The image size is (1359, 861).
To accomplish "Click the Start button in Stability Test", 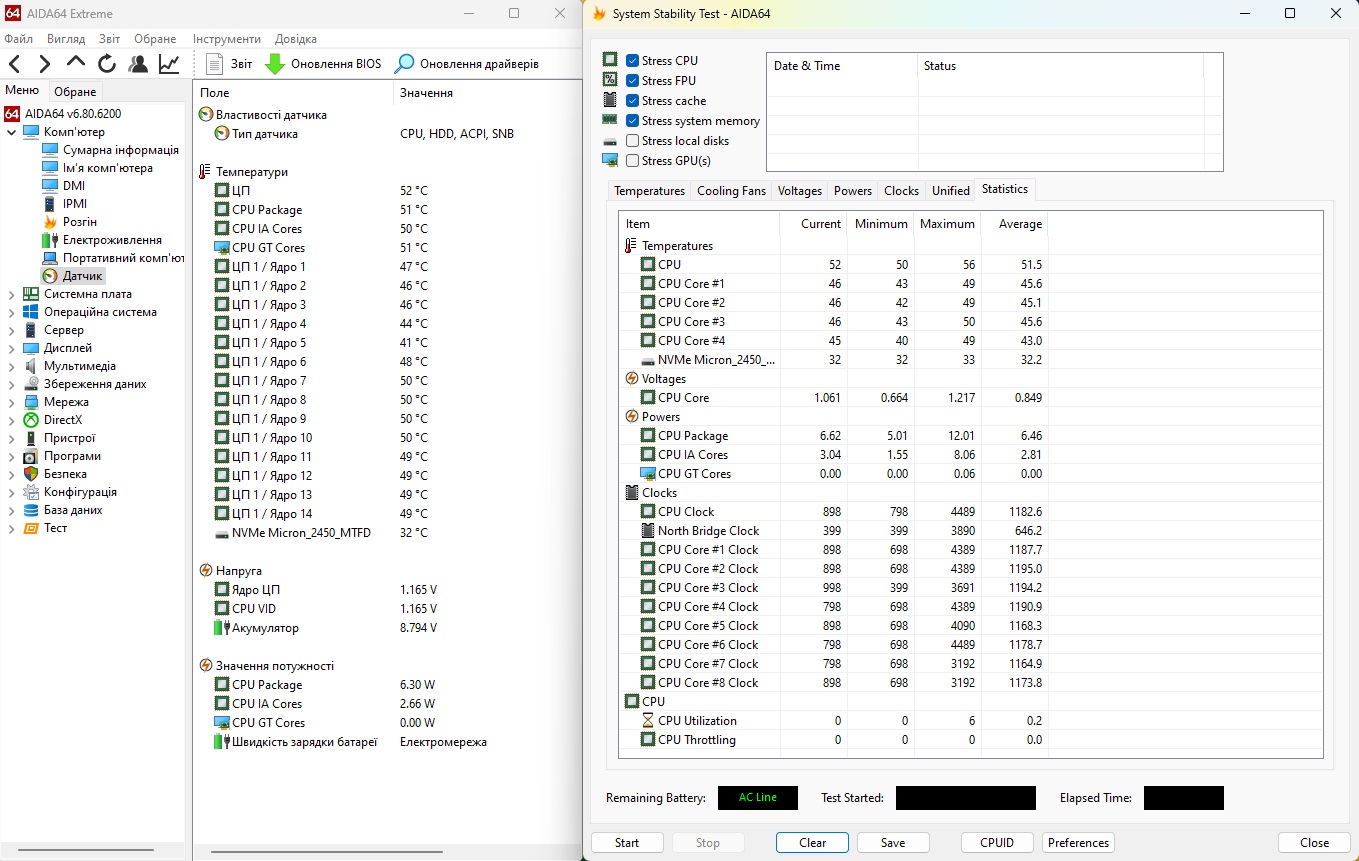I will pos(627,843).
